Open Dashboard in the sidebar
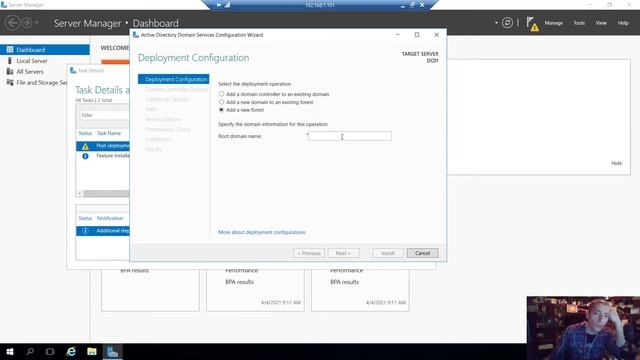Viewport: 640px width, 360px height. click(45, 49)
